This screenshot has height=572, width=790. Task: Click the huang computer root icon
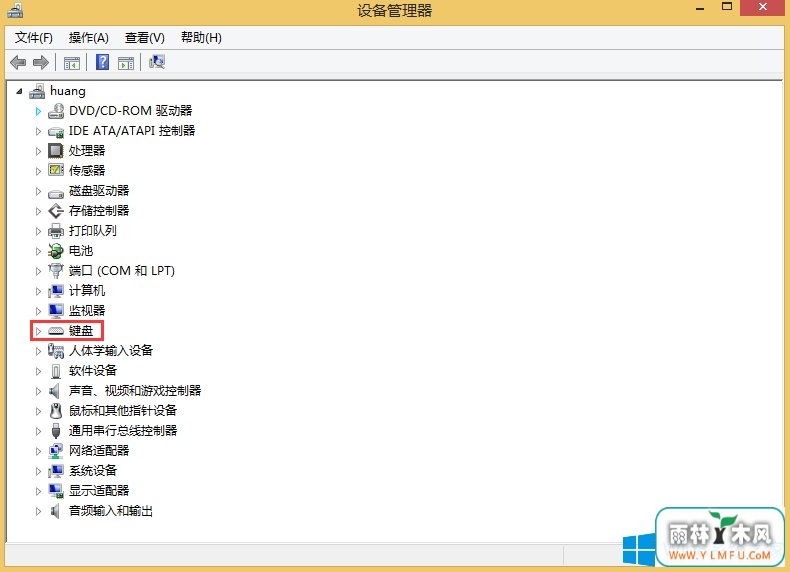click(37, 91)
